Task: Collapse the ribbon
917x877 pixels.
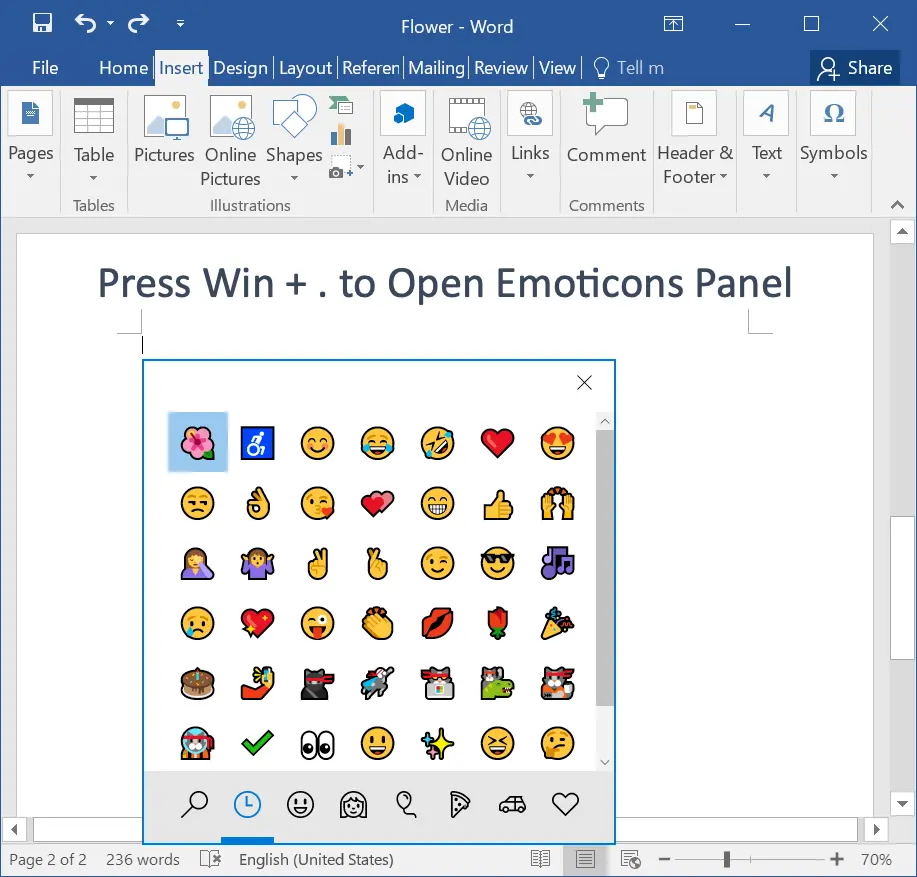Action: point(897,205)
